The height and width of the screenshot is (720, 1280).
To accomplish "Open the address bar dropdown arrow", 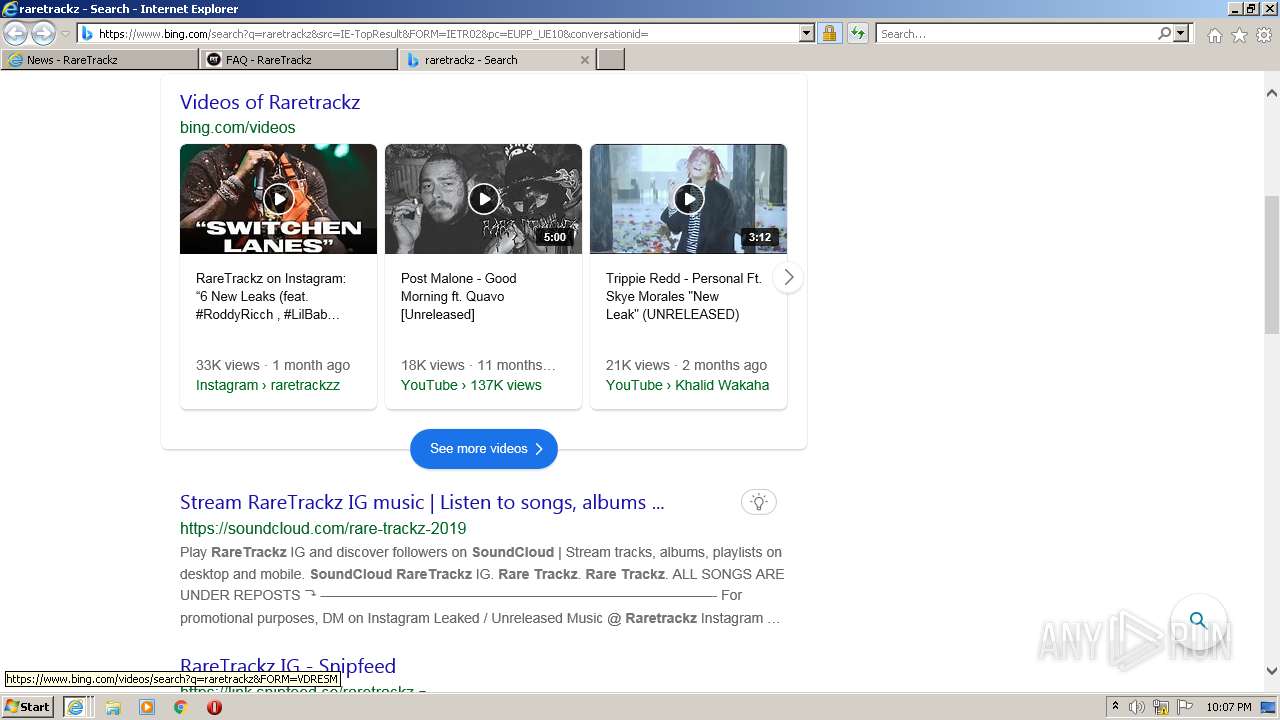I will (806, 33).
